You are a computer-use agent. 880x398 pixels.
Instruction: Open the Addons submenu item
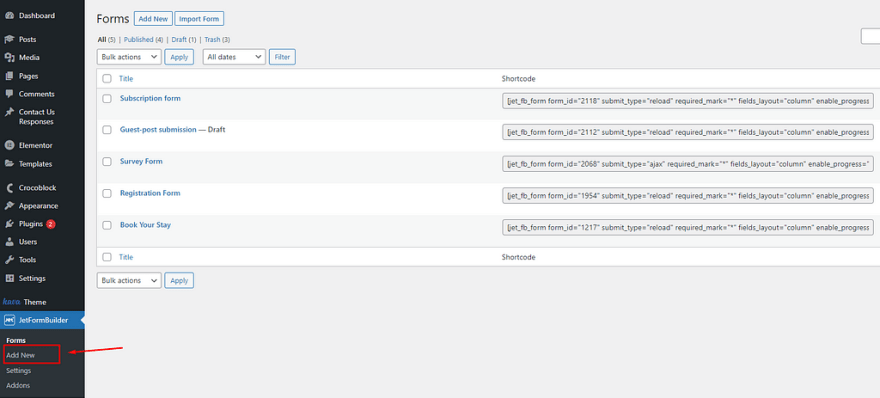click(x=18, y=385)
